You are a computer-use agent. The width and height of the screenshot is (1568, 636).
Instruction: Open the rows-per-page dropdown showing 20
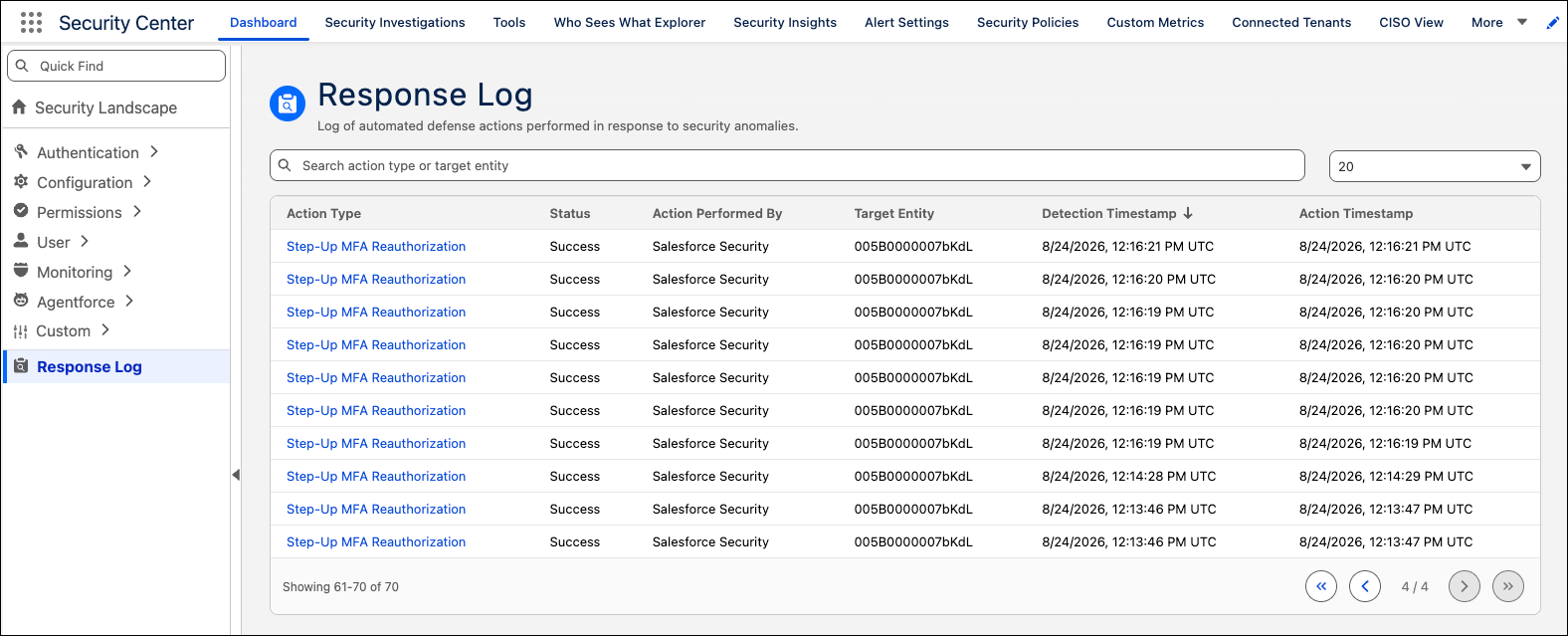[1435, 166]
